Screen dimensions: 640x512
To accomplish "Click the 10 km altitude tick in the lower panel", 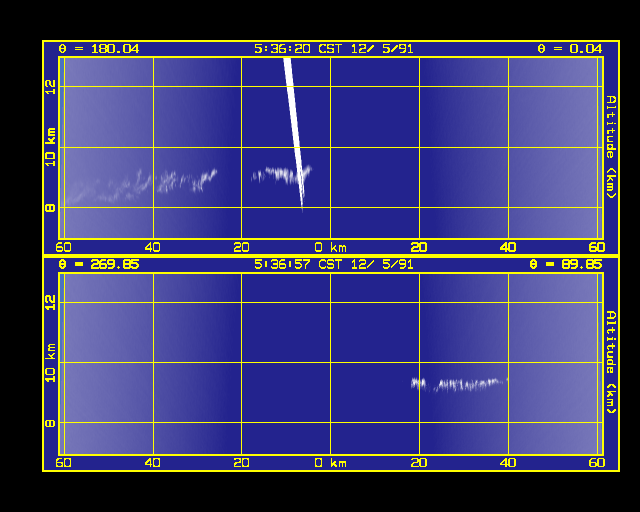I will coord(50,363).
